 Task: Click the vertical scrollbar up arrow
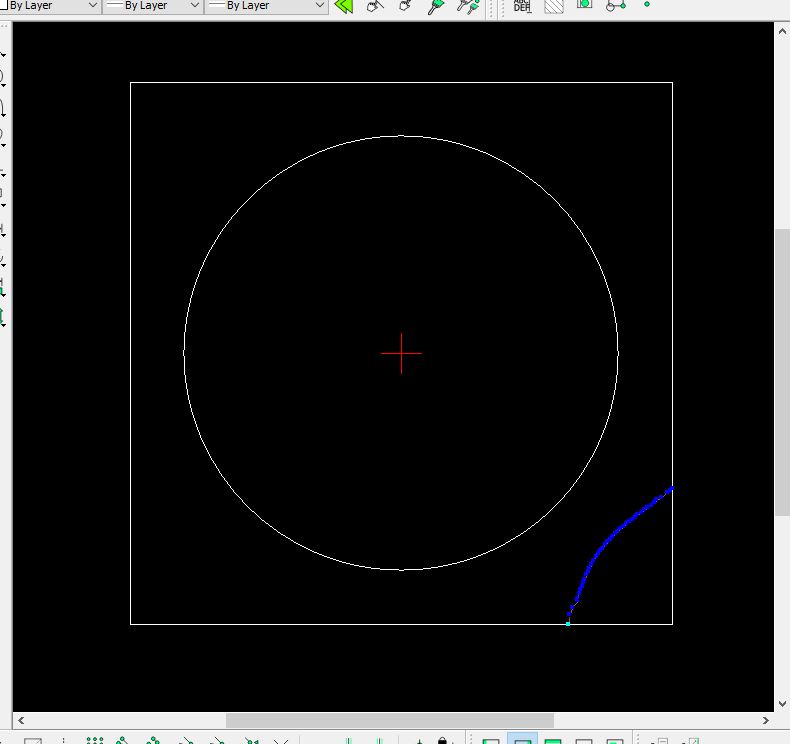(x=782, y=31)
